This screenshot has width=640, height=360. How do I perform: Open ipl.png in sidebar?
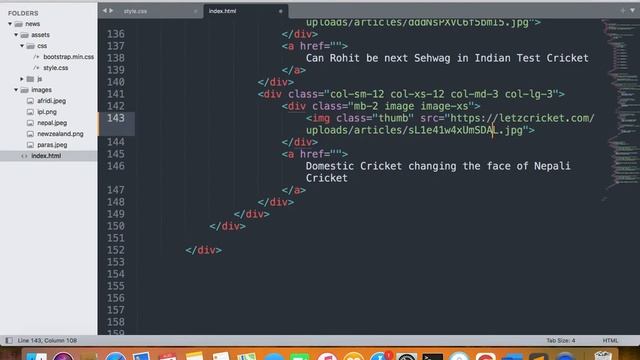click(x=47, y=112)
